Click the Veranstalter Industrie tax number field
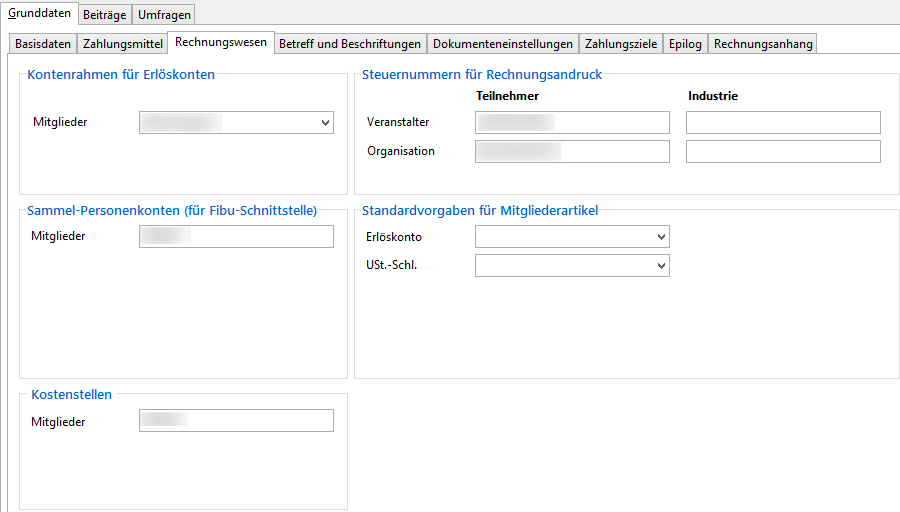Viewport: 900px width, 512px height. pos(783,122)
